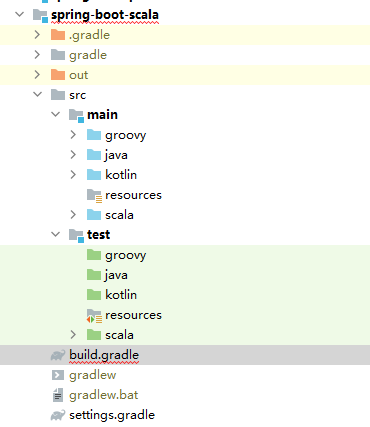The image size is (370, 427).
Task: Select scala label under main
Action: pos(119,215)
